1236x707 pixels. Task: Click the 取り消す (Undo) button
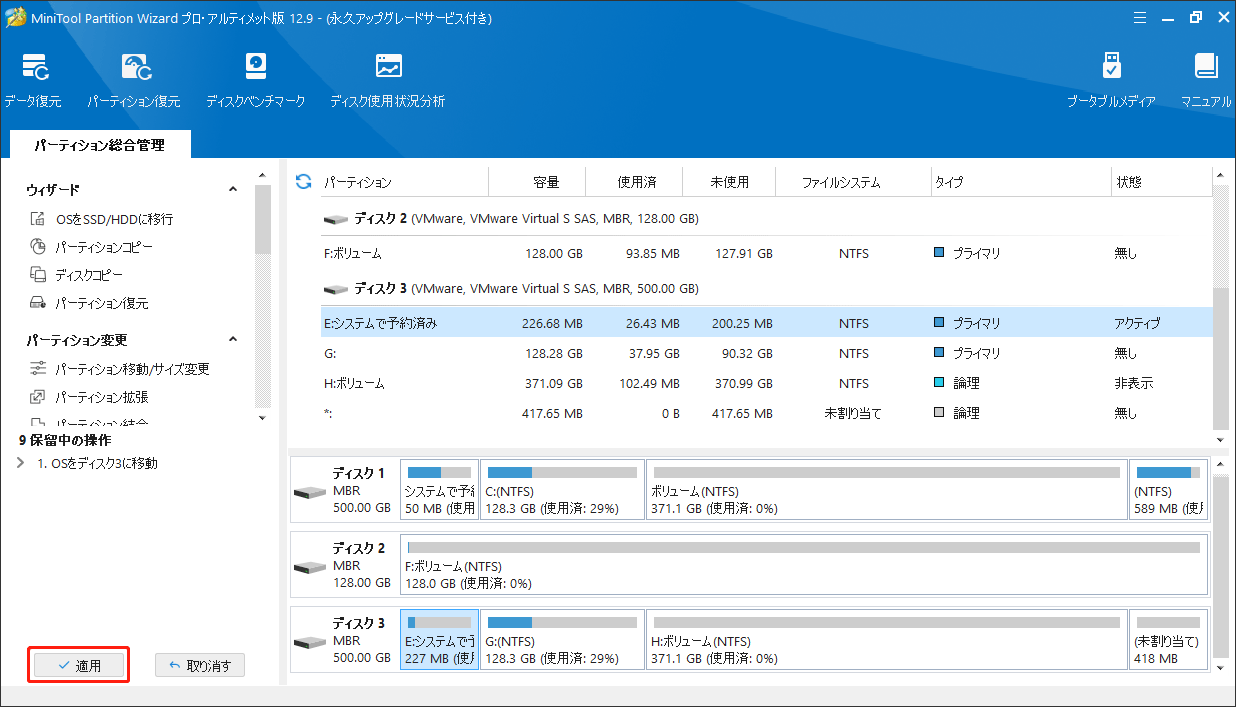[200, 666]
